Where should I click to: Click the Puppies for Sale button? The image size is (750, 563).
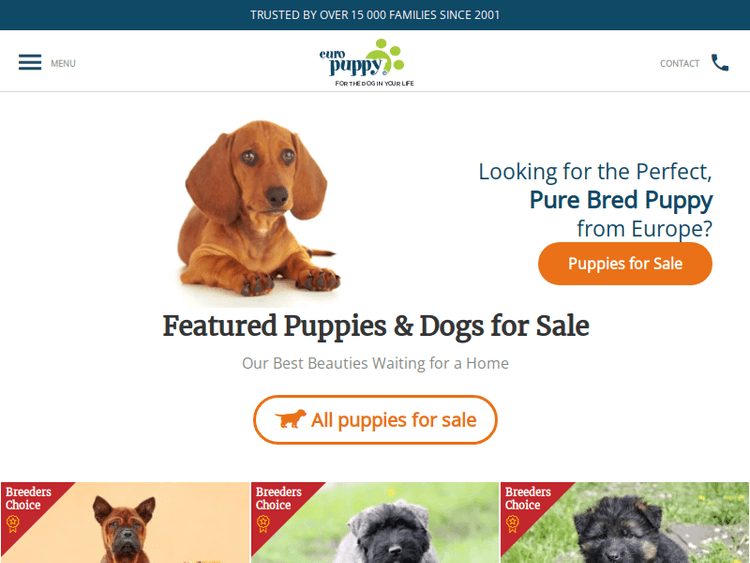tap(625, 264)
